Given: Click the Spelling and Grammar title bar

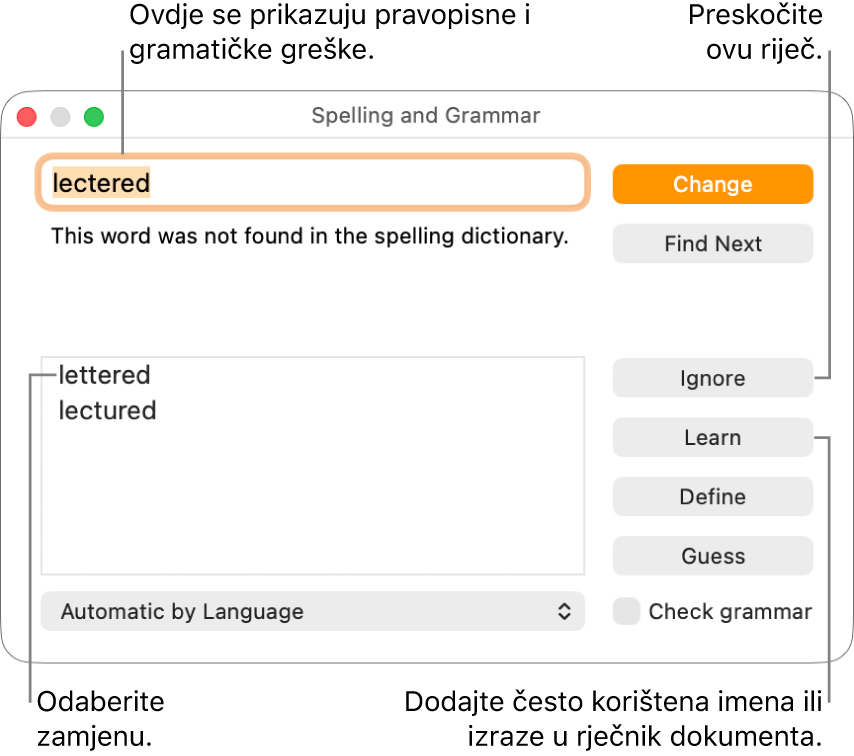Looking at the screenshot, I should [426, 115].
